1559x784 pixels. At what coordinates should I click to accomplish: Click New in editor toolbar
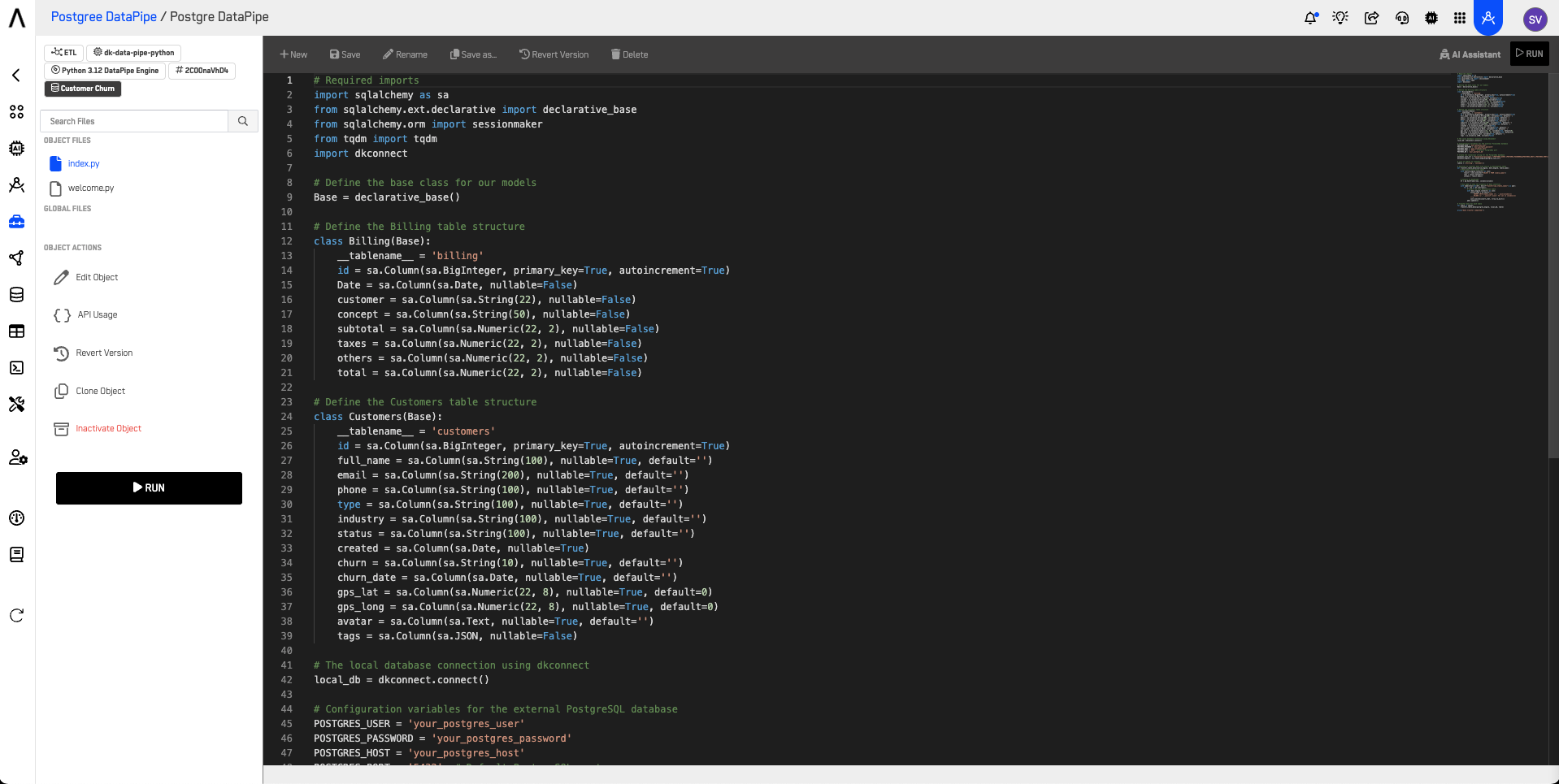(x=293, y=54)
